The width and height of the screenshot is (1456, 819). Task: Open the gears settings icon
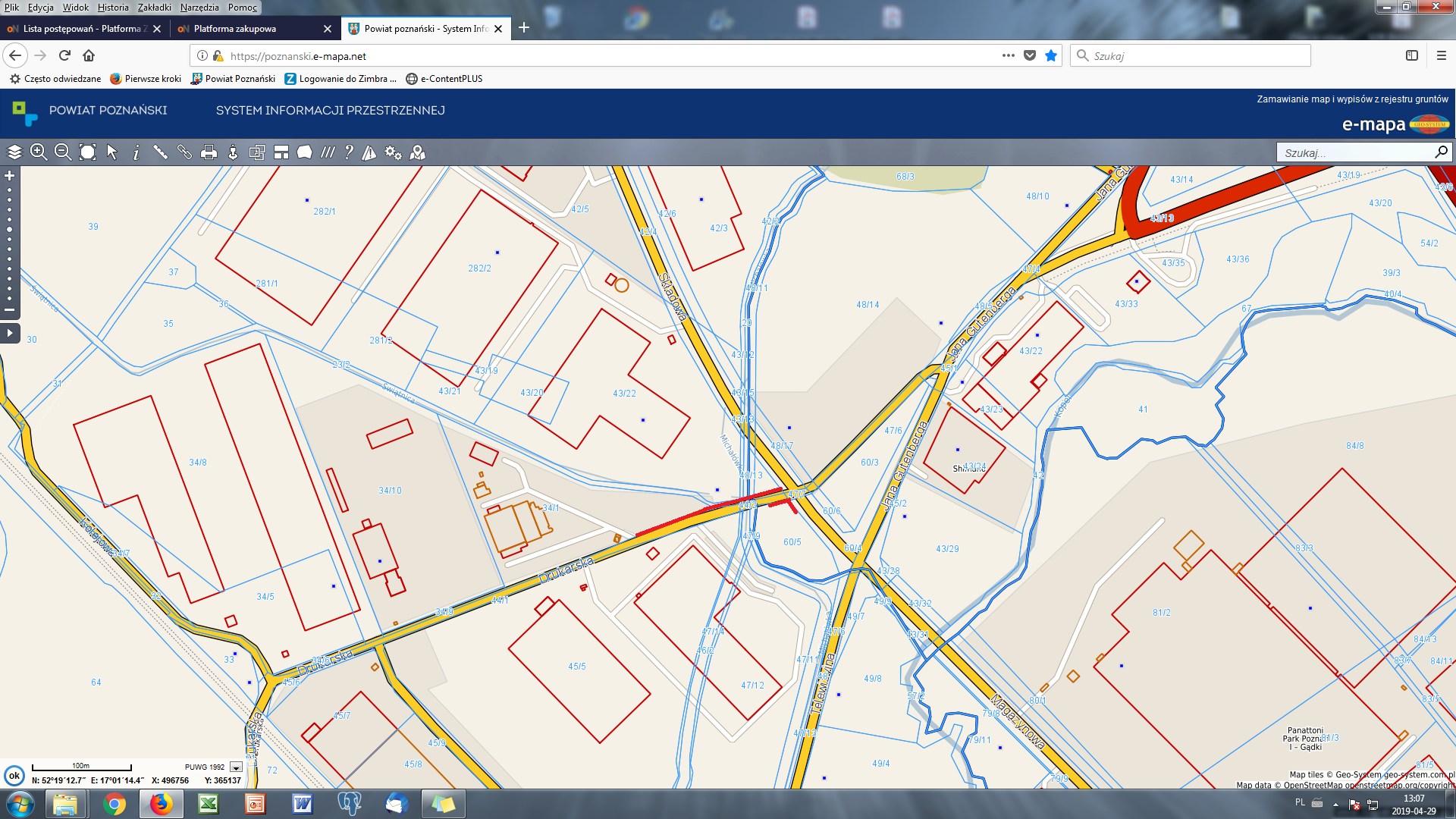(x=393, y=152)
